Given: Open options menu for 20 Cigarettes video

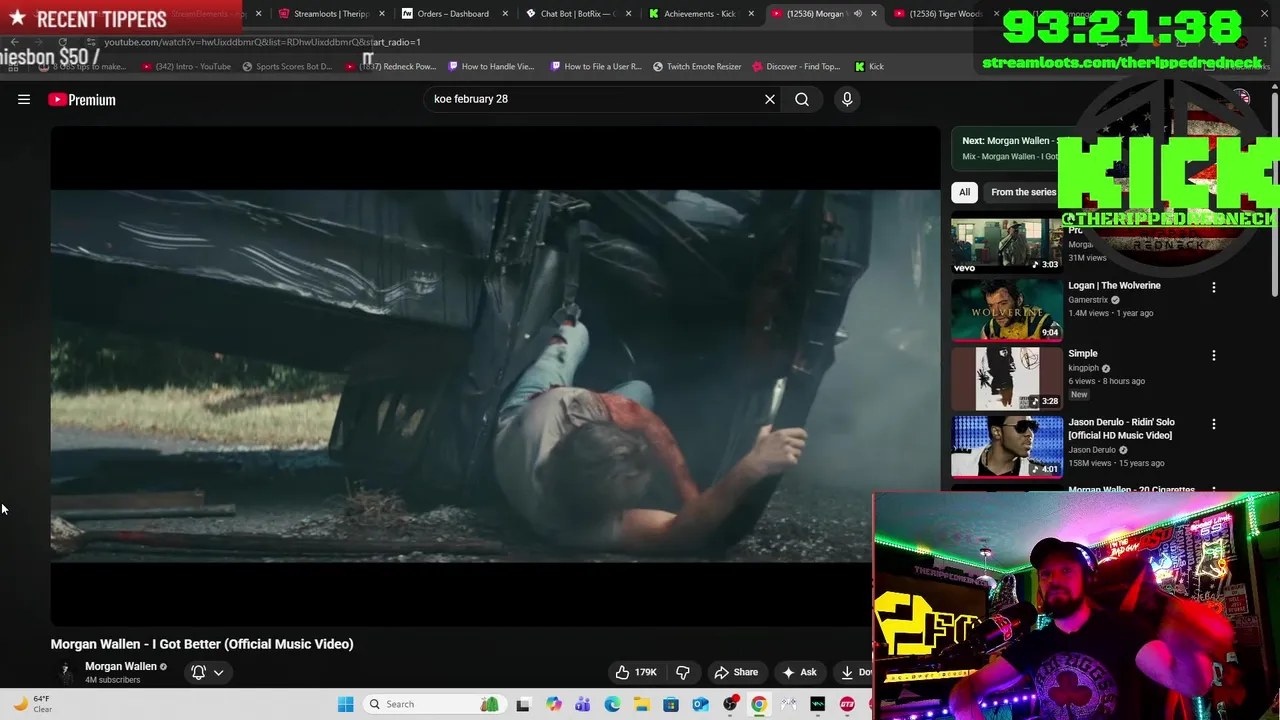Looking at the screenshot, I should click(1214, 491).
